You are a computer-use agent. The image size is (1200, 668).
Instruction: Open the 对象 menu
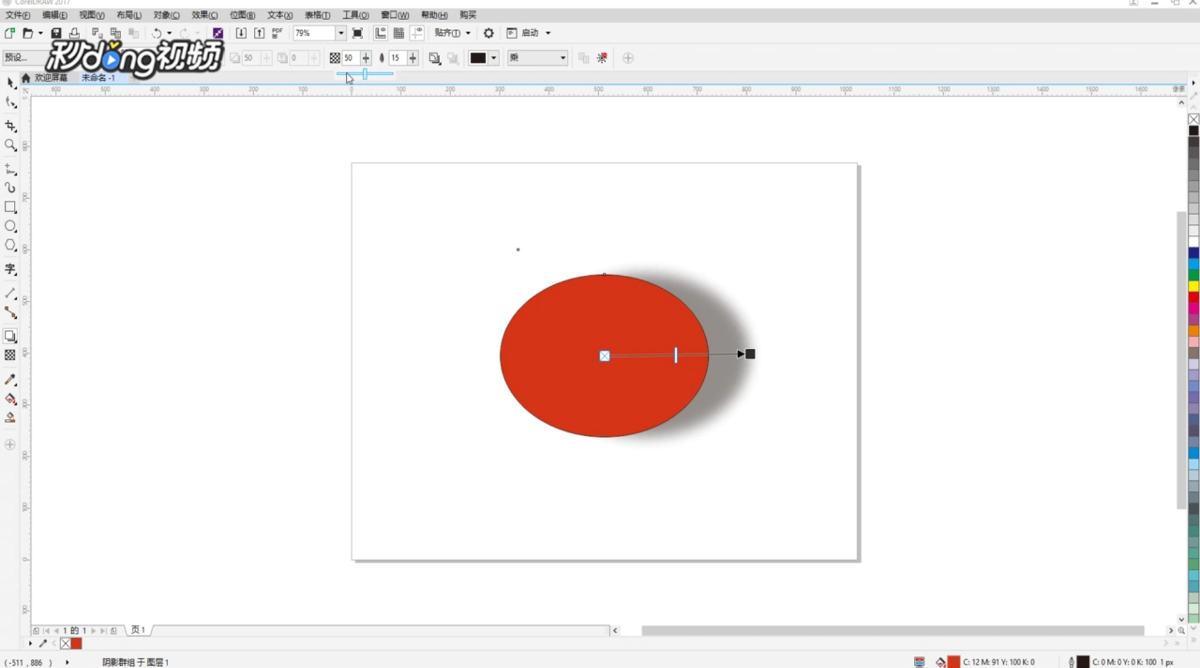(x=167, y=16)
